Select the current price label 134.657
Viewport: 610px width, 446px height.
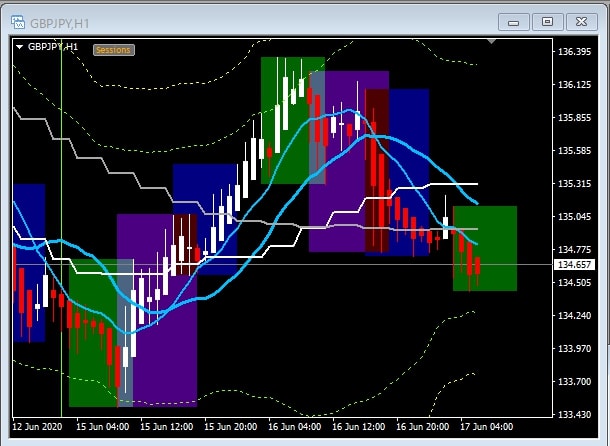[572, 265]
